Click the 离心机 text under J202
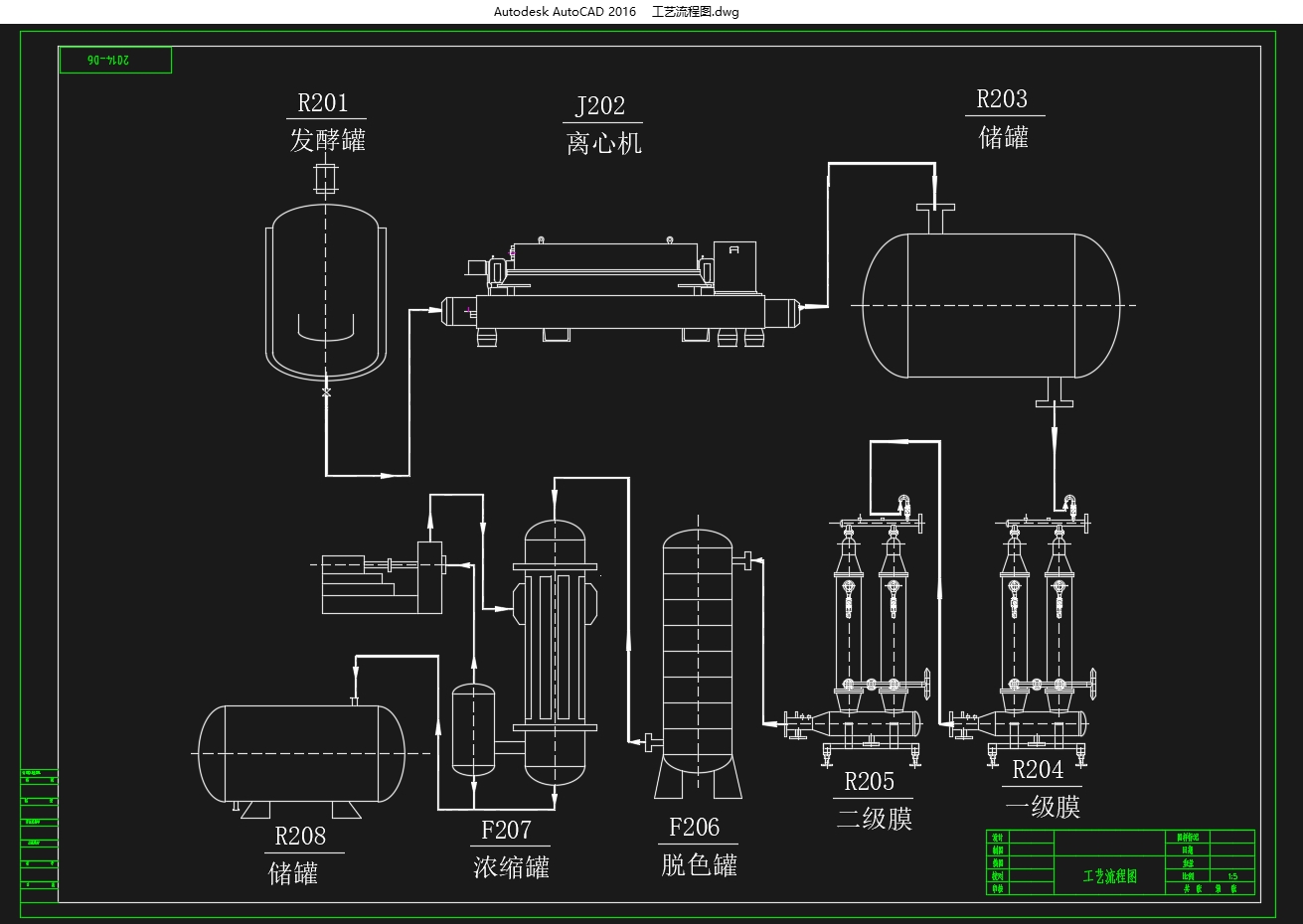 click(604, 143)
